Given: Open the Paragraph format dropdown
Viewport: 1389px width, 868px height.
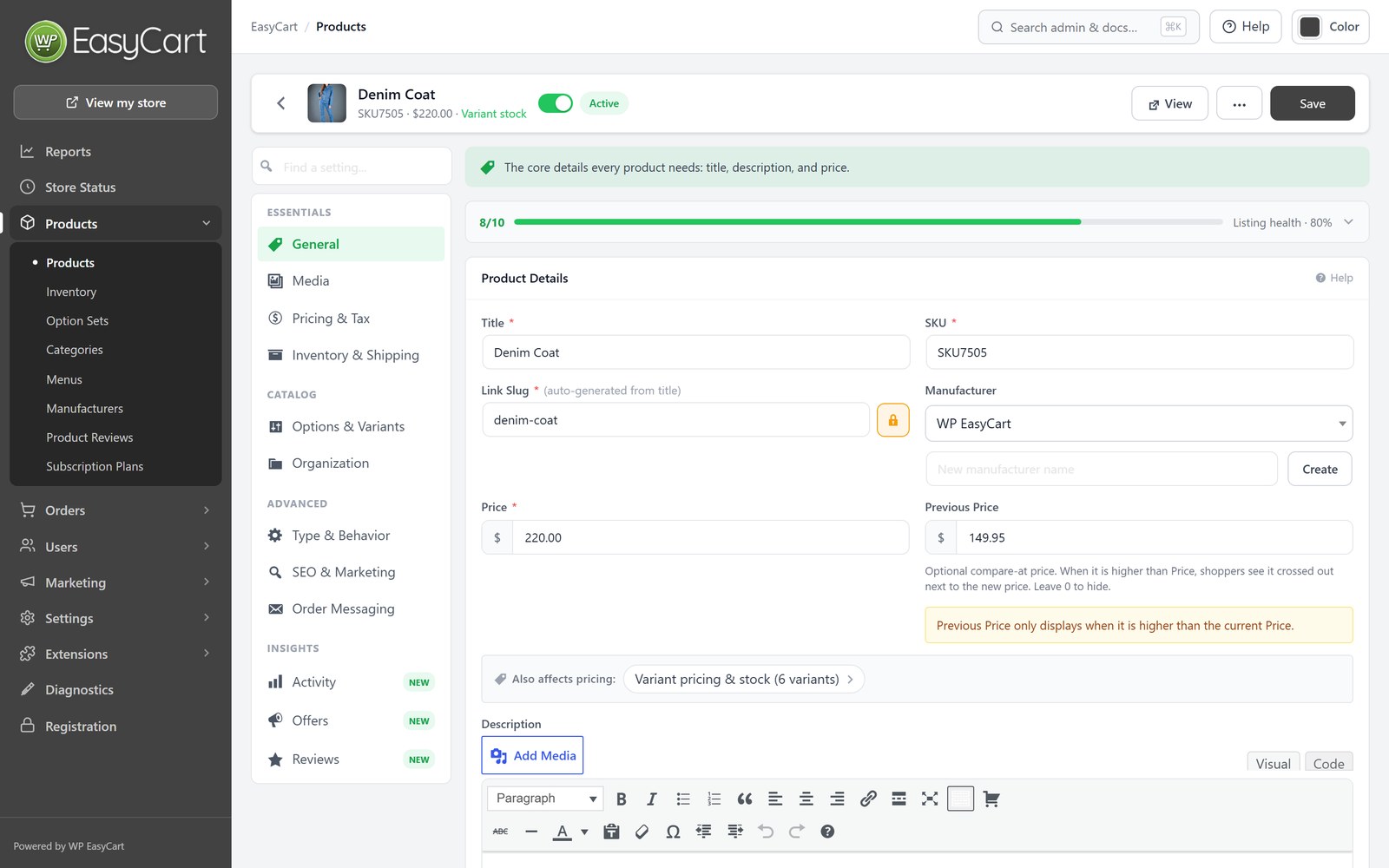Looking at the screenshot, I should pos(546,799).
